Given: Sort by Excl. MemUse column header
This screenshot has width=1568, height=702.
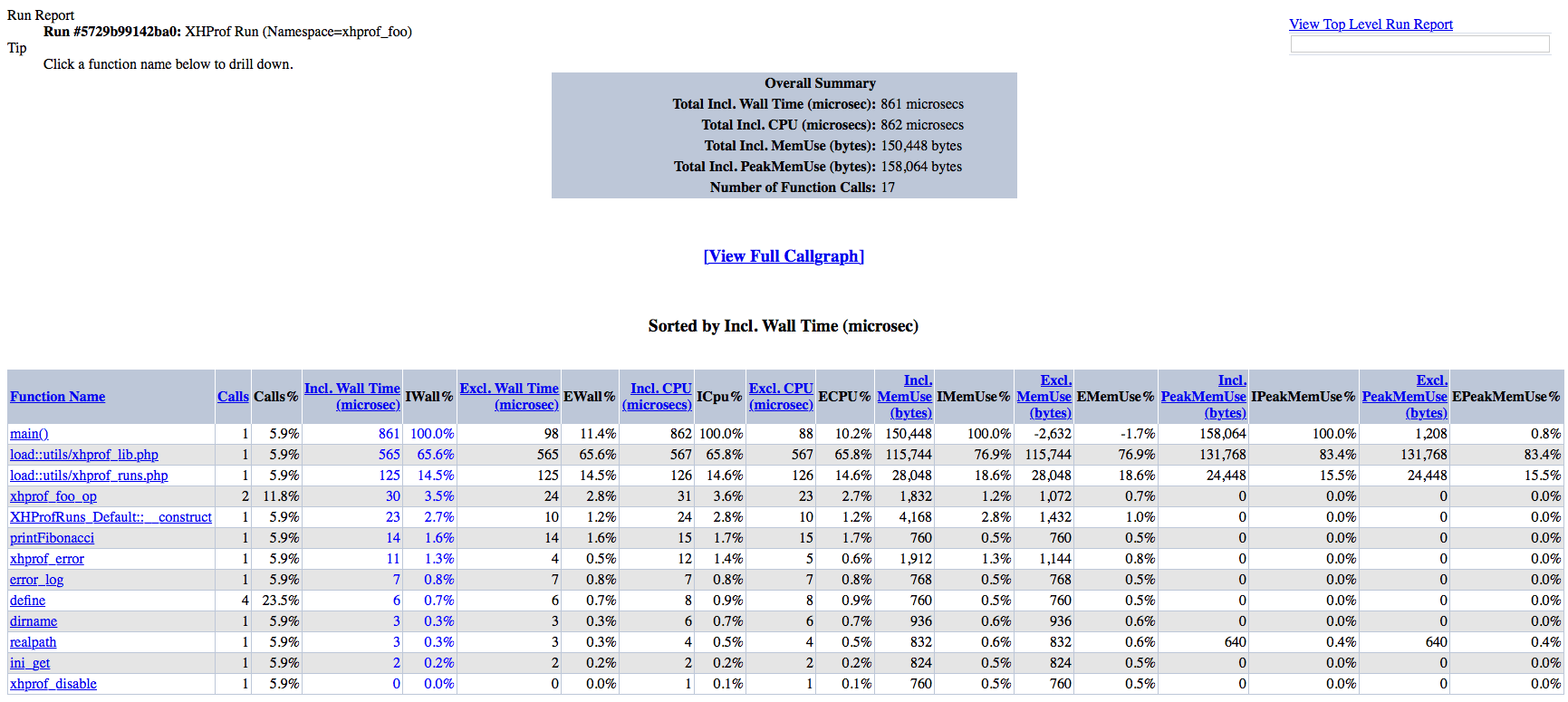Looking at the screenshot, I should pos(1044,397).
